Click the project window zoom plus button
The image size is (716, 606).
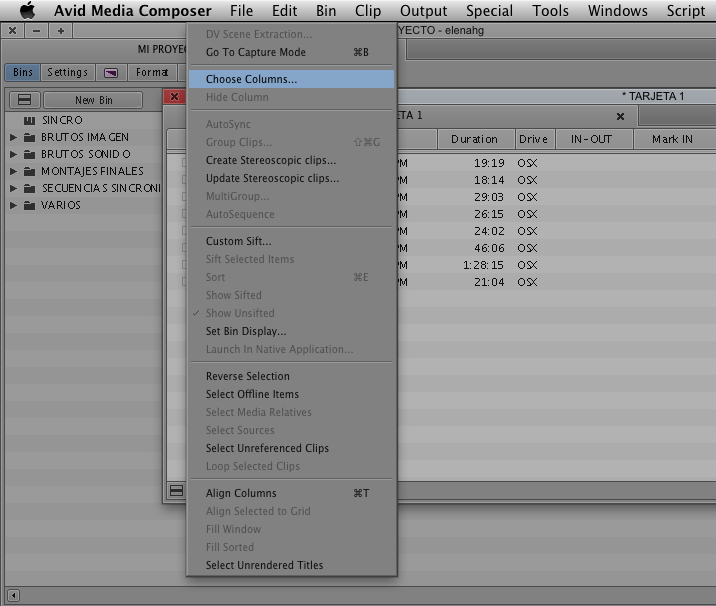click(61, 31)
